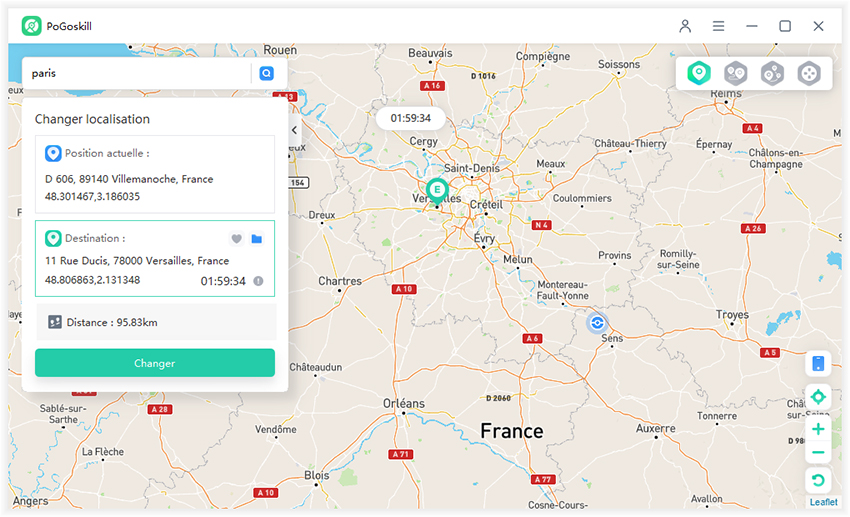Click the Provins label on the map
This screenshot has height=517, width=850.
615,255
